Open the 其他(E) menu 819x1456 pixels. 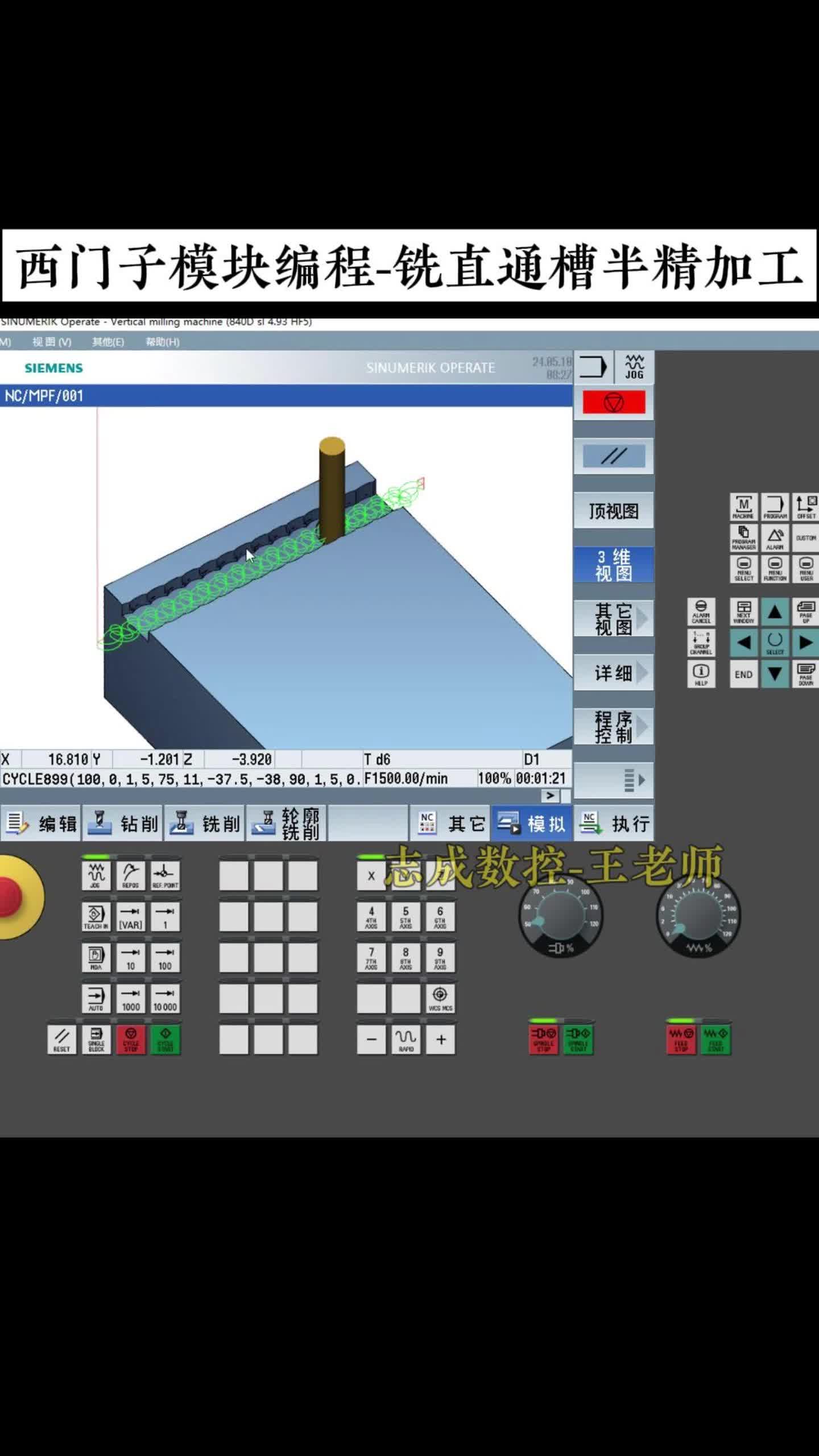108,342
